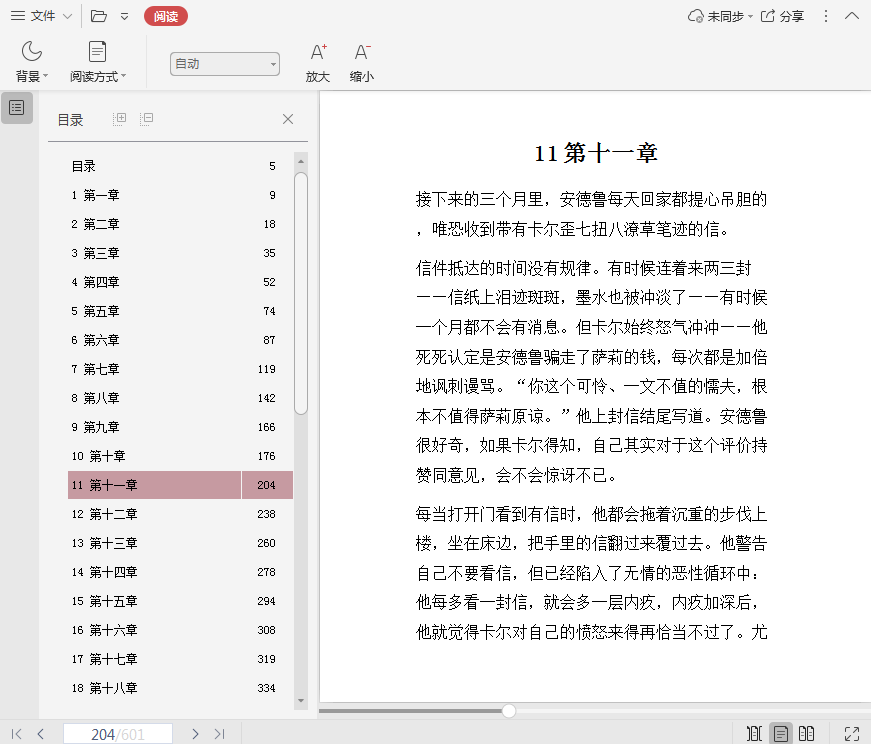Switch to single-page layout view
The width and height of the screenshot is (871, 744).
point(781,734)
